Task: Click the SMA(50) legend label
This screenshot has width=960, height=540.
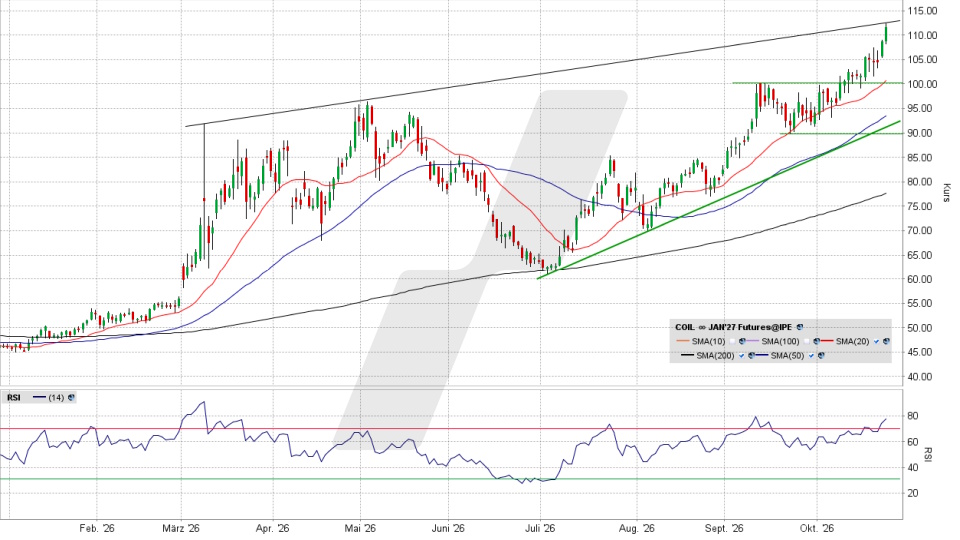Action: tap(787, 355)
